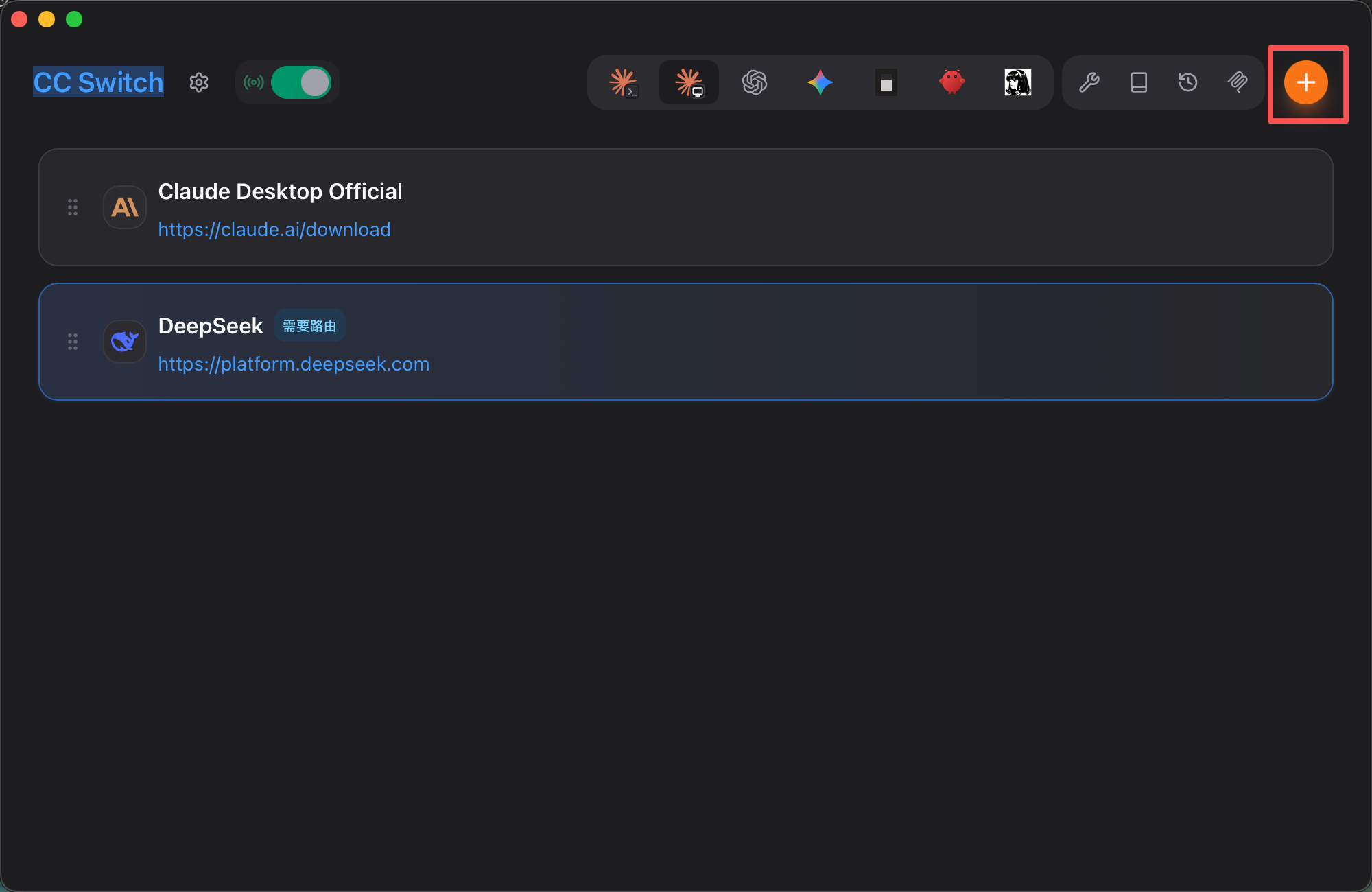This screenshot has height=892, width=1372.
Task: Turn off the green proxy toggle
Action: pos(301,82)
